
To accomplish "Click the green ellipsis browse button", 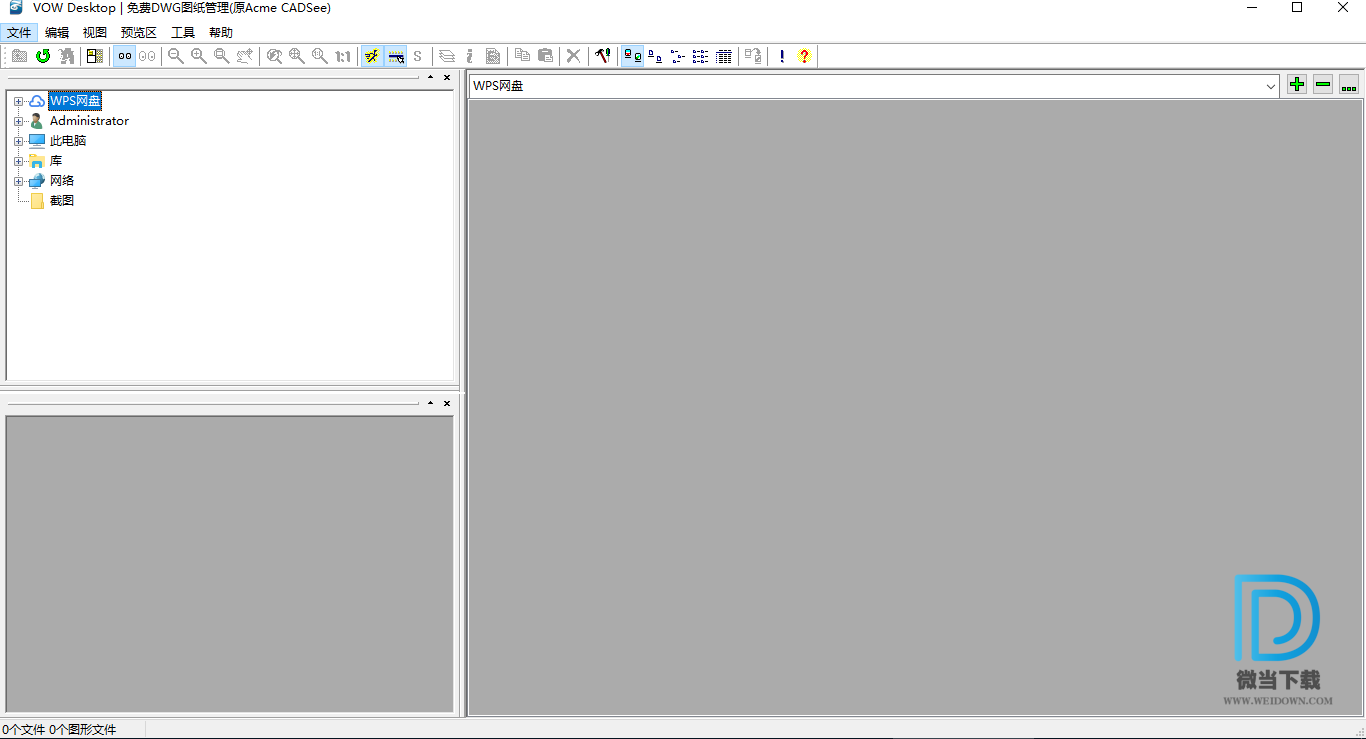I will 1349,85.
